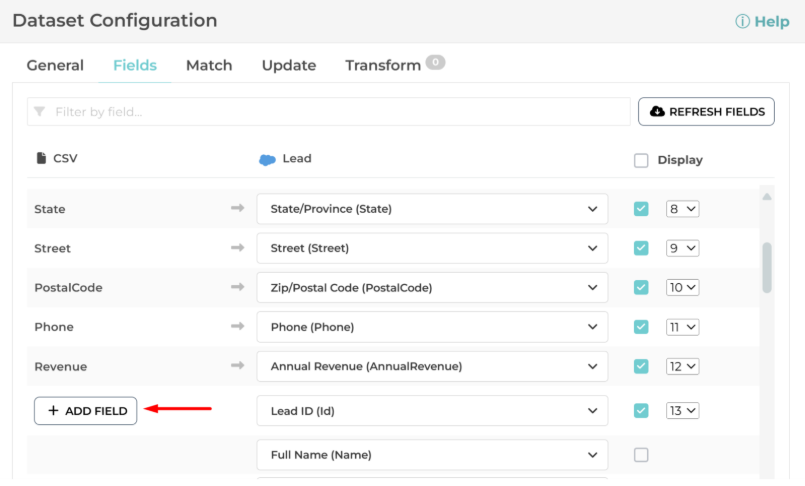Viewport: 805px width, 486px height.
Task: Open the General tab
Action: tap(55, 65)
